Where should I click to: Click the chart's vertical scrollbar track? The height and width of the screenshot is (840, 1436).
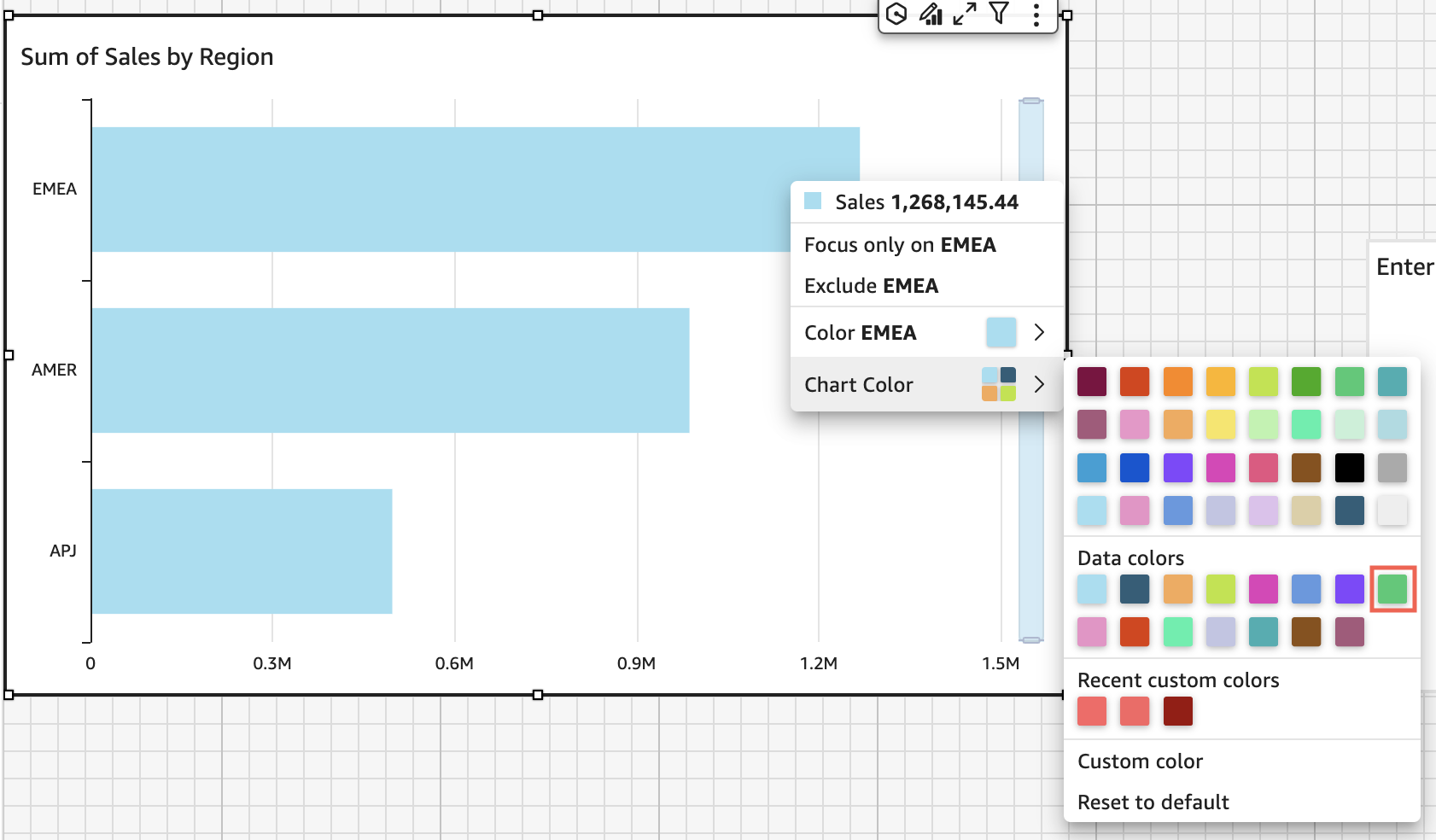(x=1031, y=512)
